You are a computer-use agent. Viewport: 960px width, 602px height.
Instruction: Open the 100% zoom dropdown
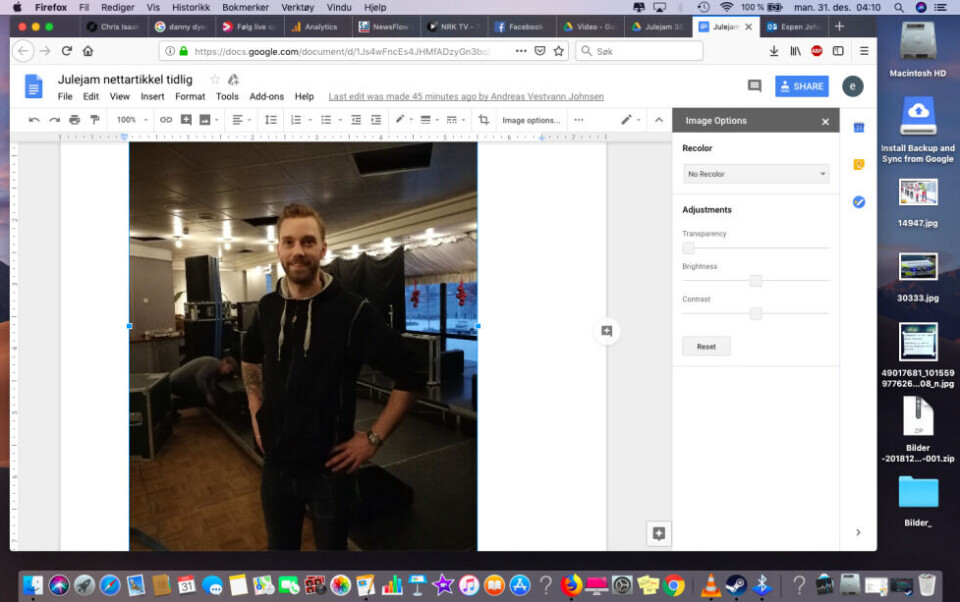129,120
